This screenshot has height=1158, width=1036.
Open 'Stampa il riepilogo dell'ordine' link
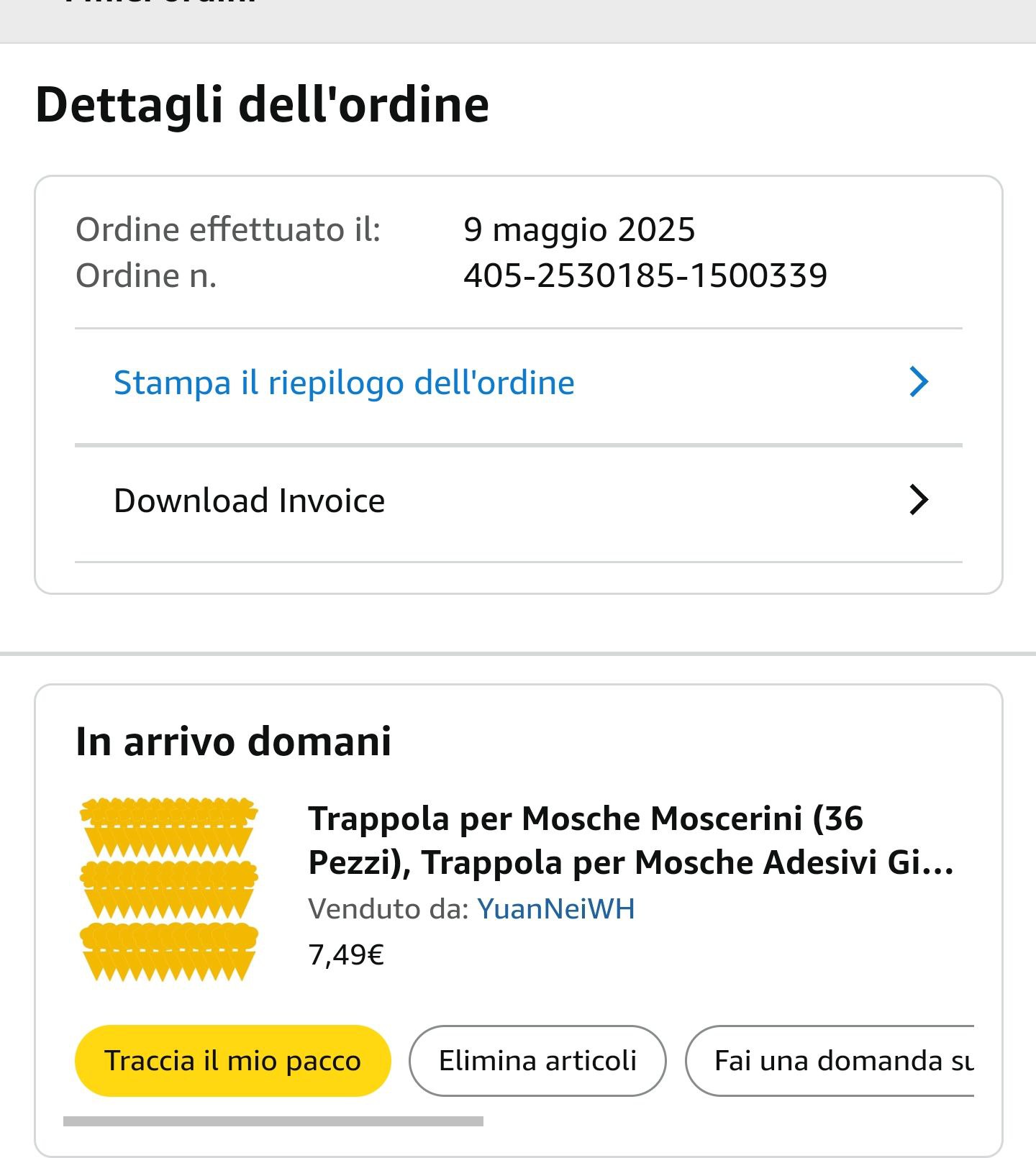point(344,383)
